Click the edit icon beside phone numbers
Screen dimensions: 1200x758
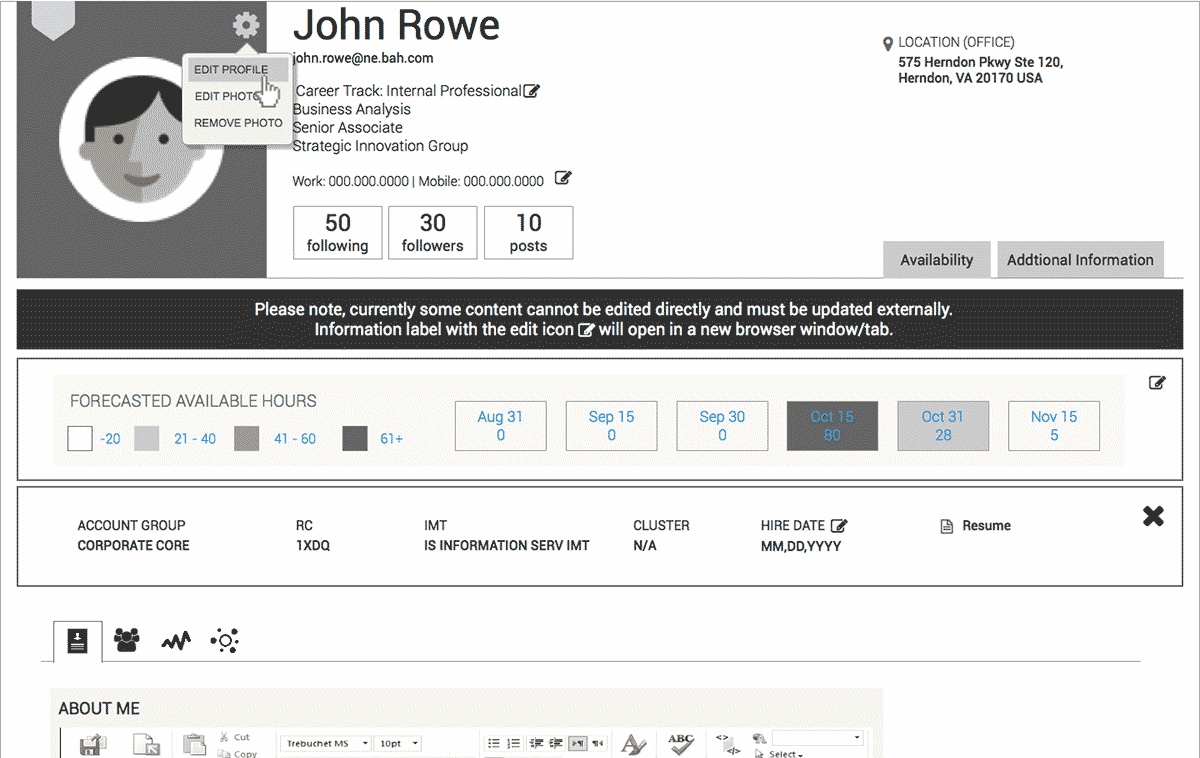tap(563, 179)
